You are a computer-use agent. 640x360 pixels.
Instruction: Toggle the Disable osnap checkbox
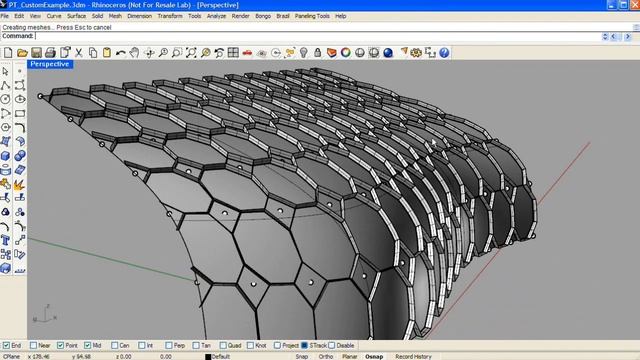331,345
